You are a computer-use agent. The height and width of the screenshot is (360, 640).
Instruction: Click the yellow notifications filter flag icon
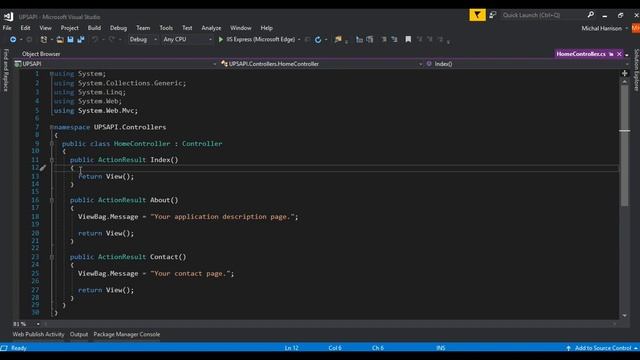tap(477, 15)
